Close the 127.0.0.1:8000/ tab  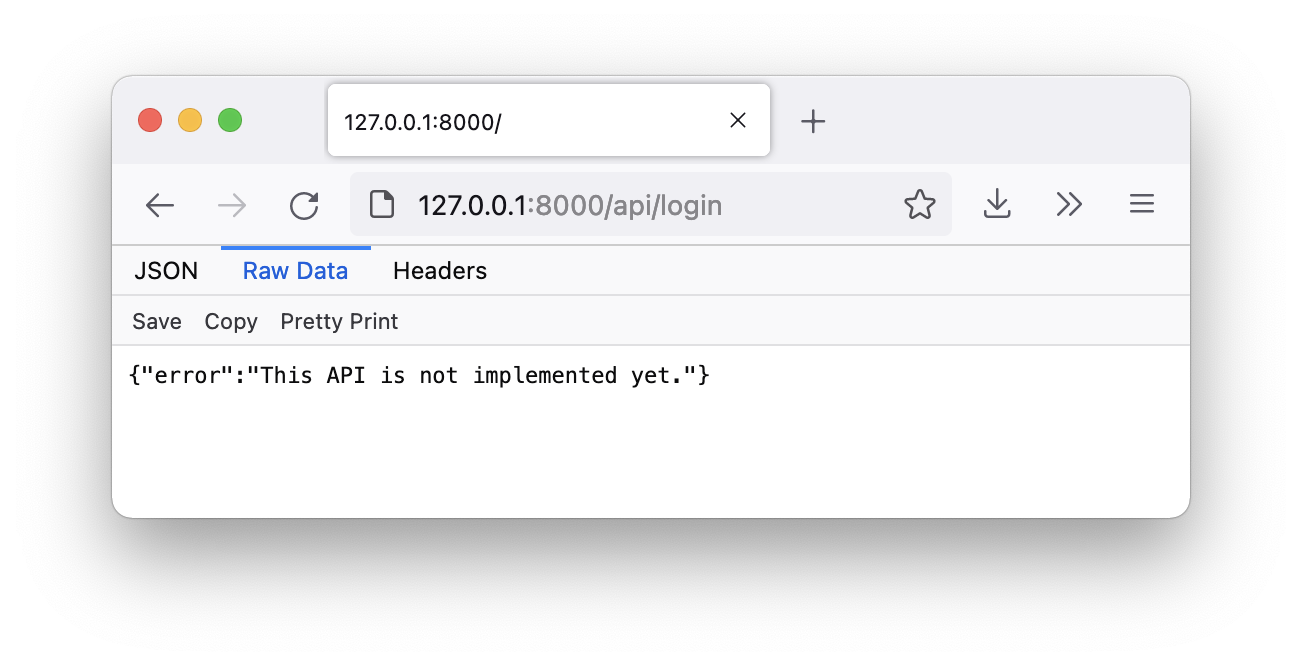(738, 121)
